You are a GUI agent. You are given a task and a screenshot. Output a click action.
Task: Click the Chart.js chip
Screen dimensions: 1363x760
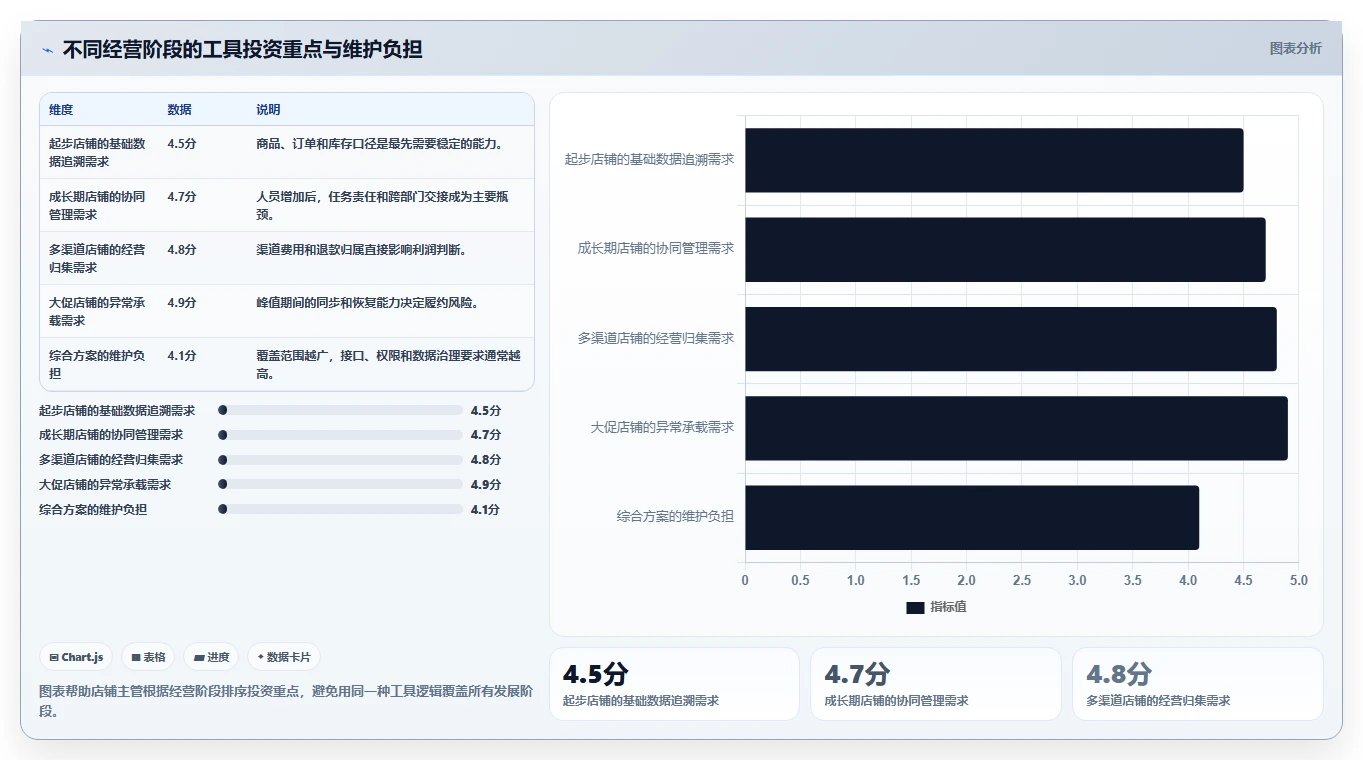pyautogui.click(x=76, y=657)
